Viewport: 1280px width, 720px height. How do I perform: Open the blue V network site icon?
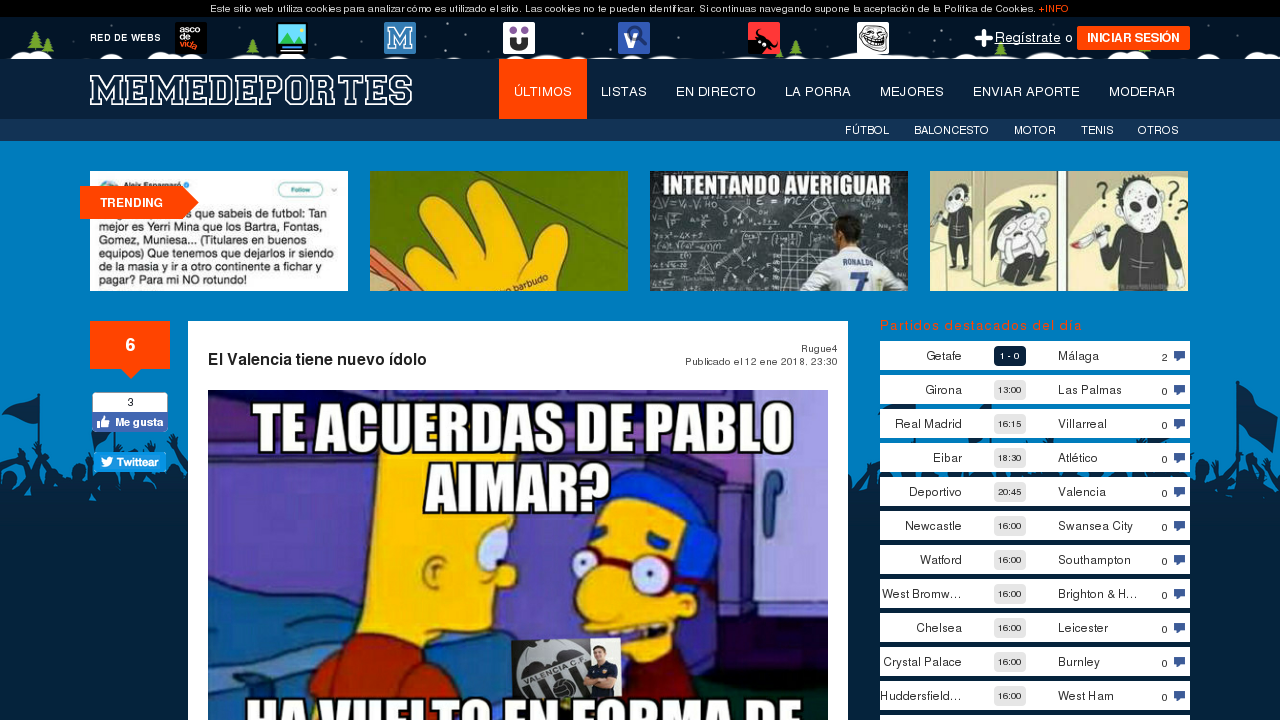pos(634,38)
